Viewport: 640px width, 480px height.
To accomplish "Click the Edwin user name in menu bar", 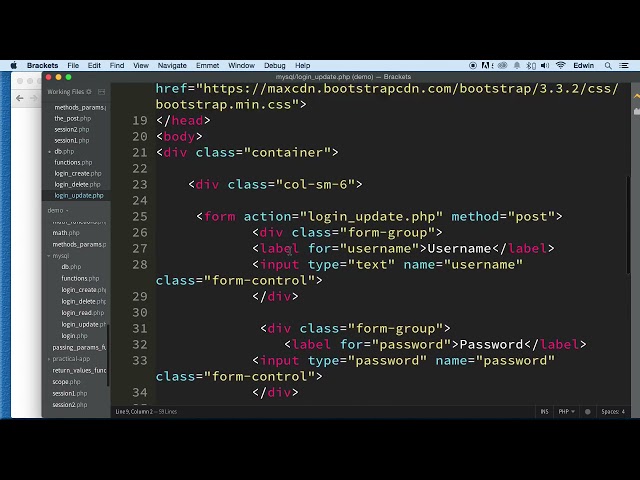I will (584, 65).
